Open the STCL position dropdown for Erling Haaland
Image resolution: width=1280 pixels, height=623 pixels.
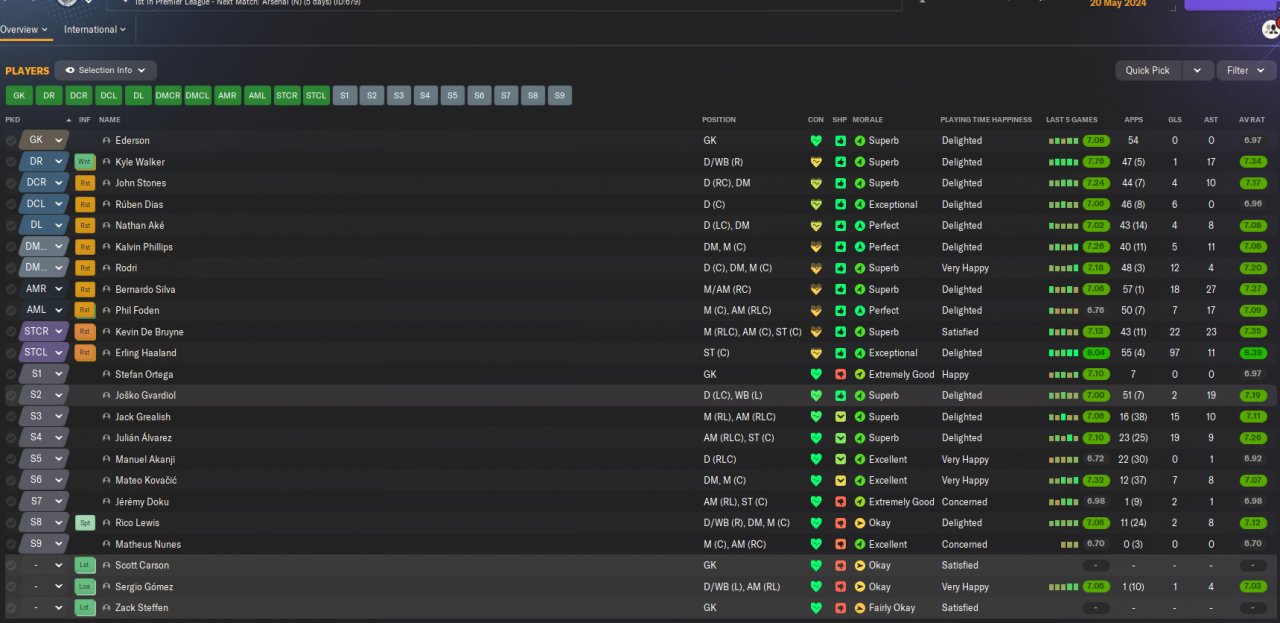(44, 353)
